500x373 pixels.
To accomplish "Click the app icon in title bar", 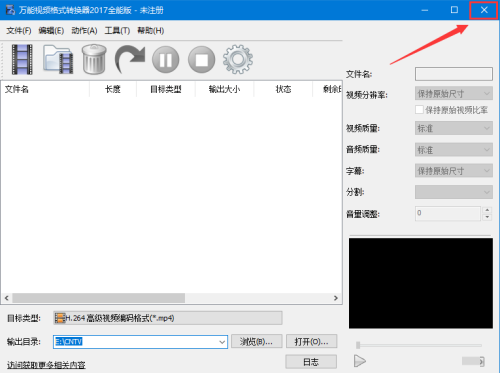I will [10, 10].
